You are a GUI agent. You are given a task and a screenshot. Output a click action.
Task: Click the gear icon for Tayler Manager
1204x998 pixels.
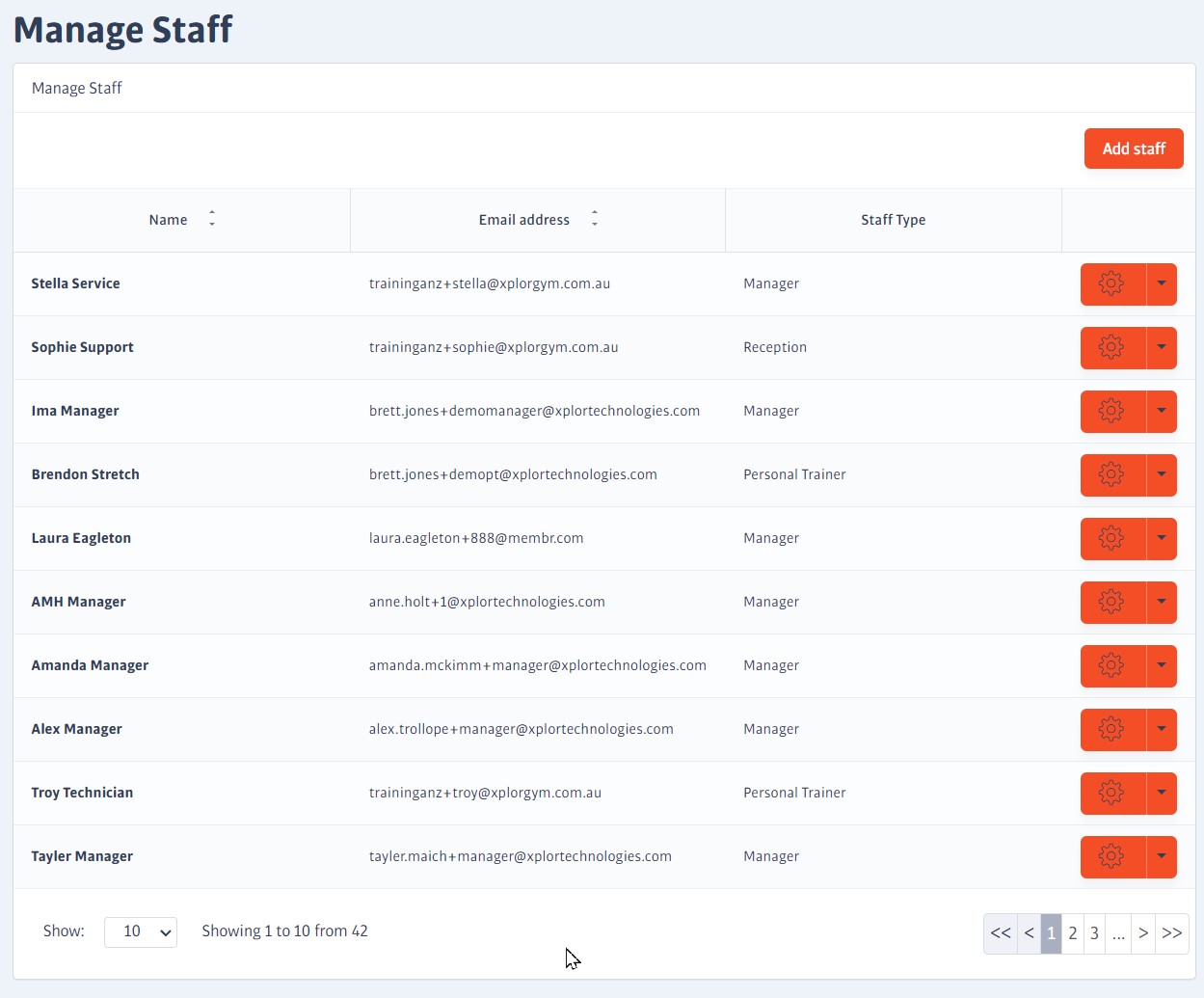(x=1111, y=856)
